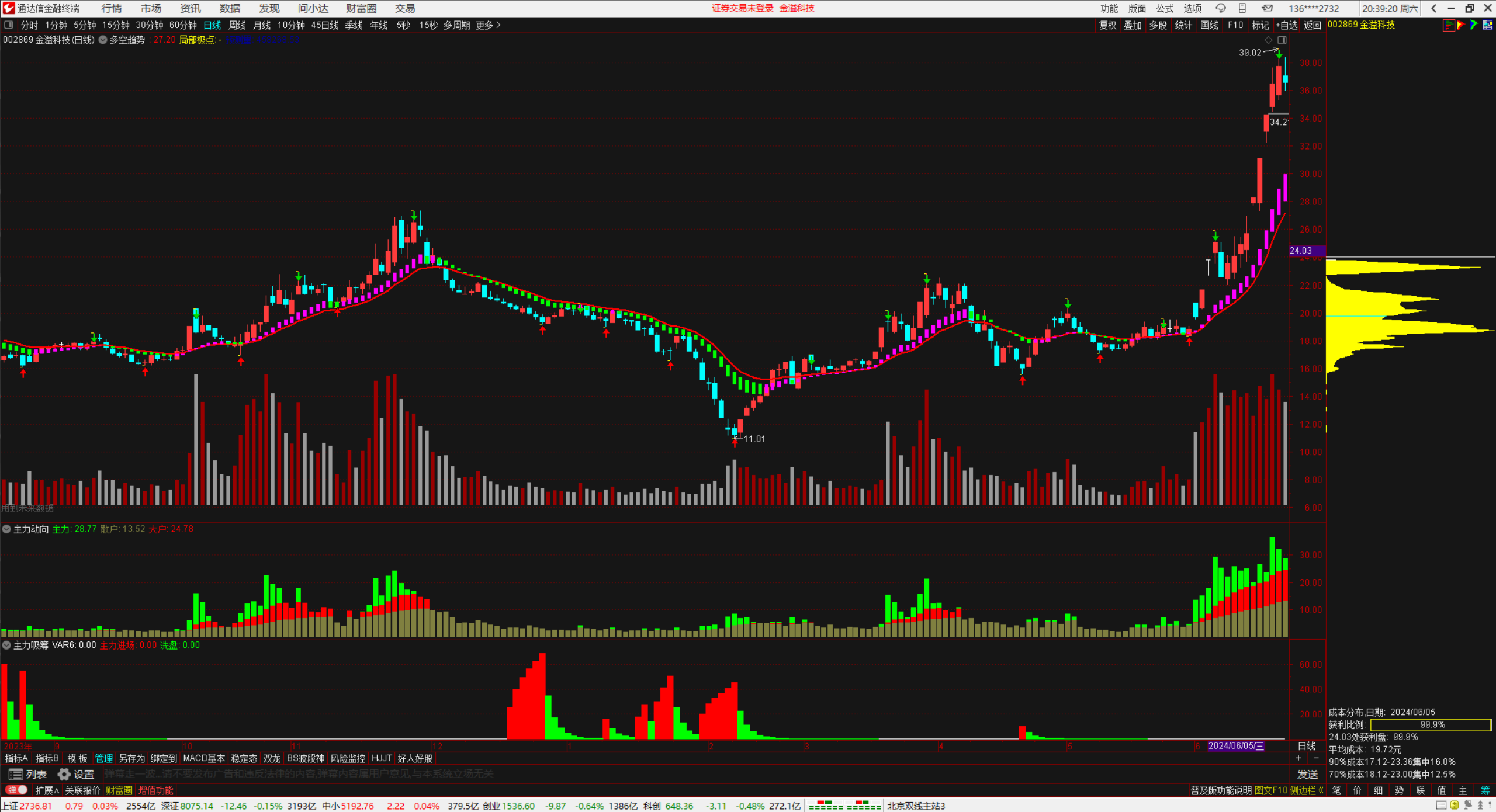Expand the 更多 period options
1496x812 pixels.
488,25
